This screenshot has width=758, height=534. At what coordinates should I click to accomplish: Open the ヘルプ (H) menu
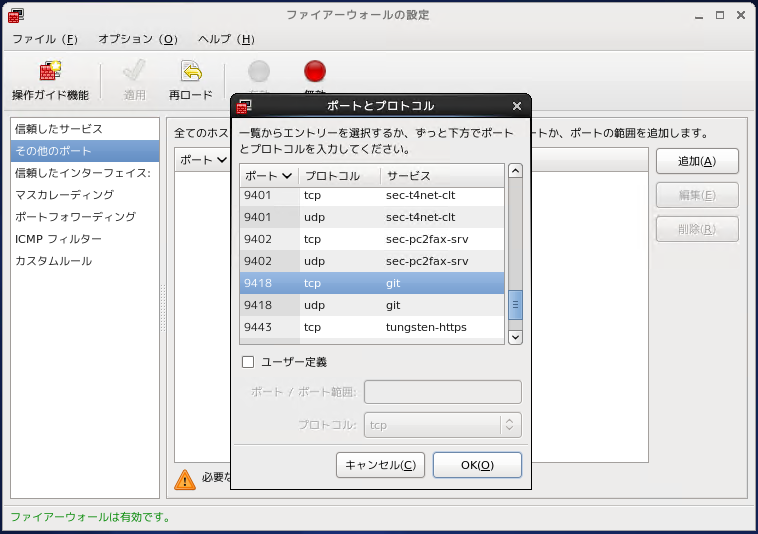(226, 39)
